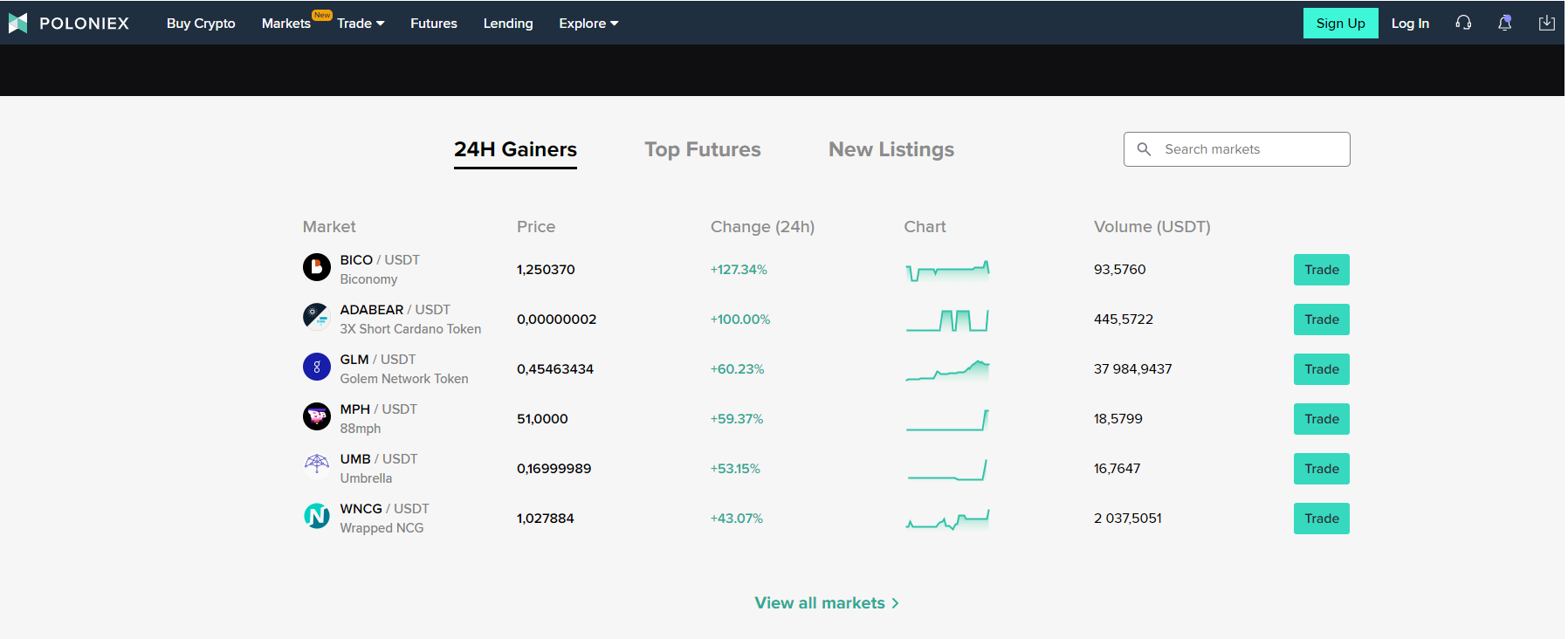Click the Change (24h) column header
The image size is (1568, 639).
pyautogui.click(x=762, y=227)
